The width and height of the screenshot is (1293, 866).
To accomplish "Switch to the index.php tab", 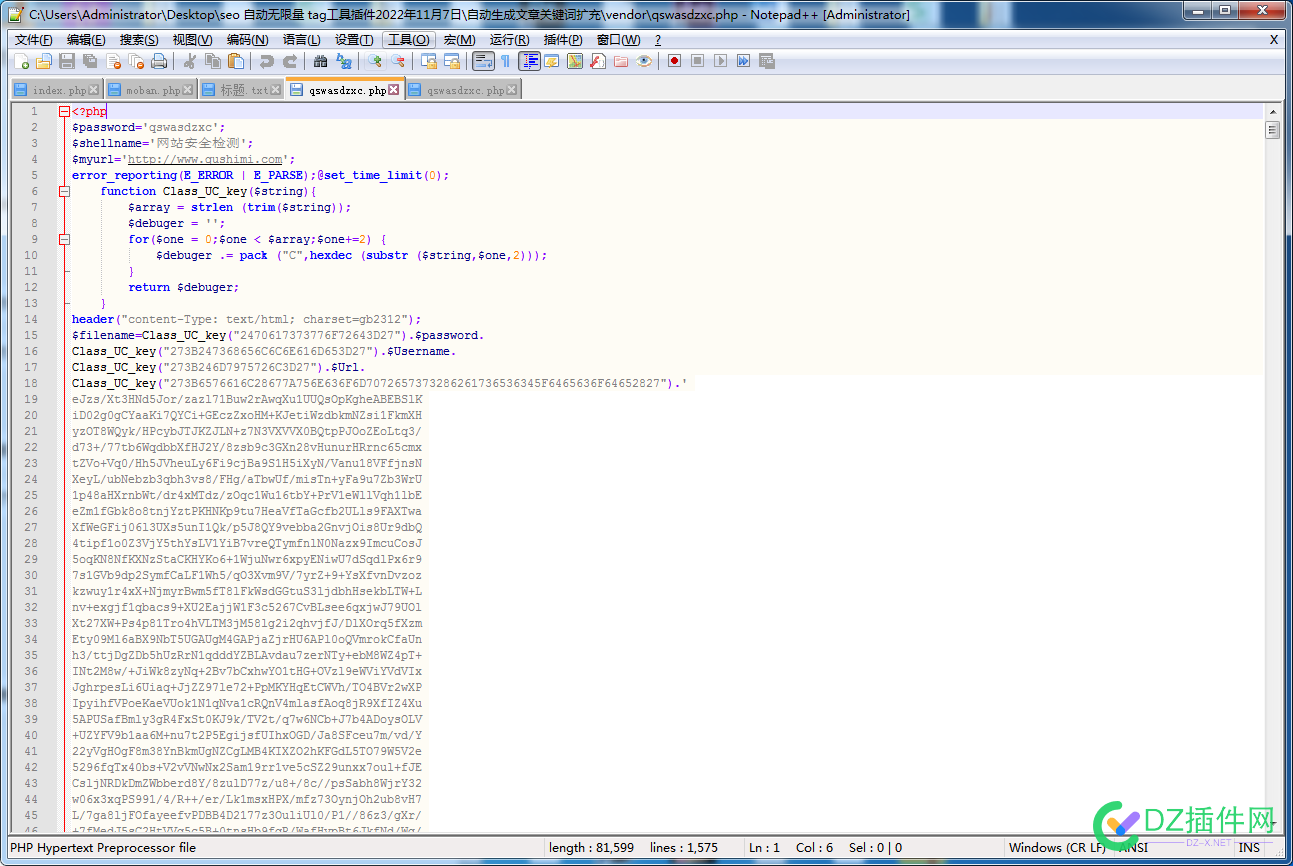I will (57, 90).
